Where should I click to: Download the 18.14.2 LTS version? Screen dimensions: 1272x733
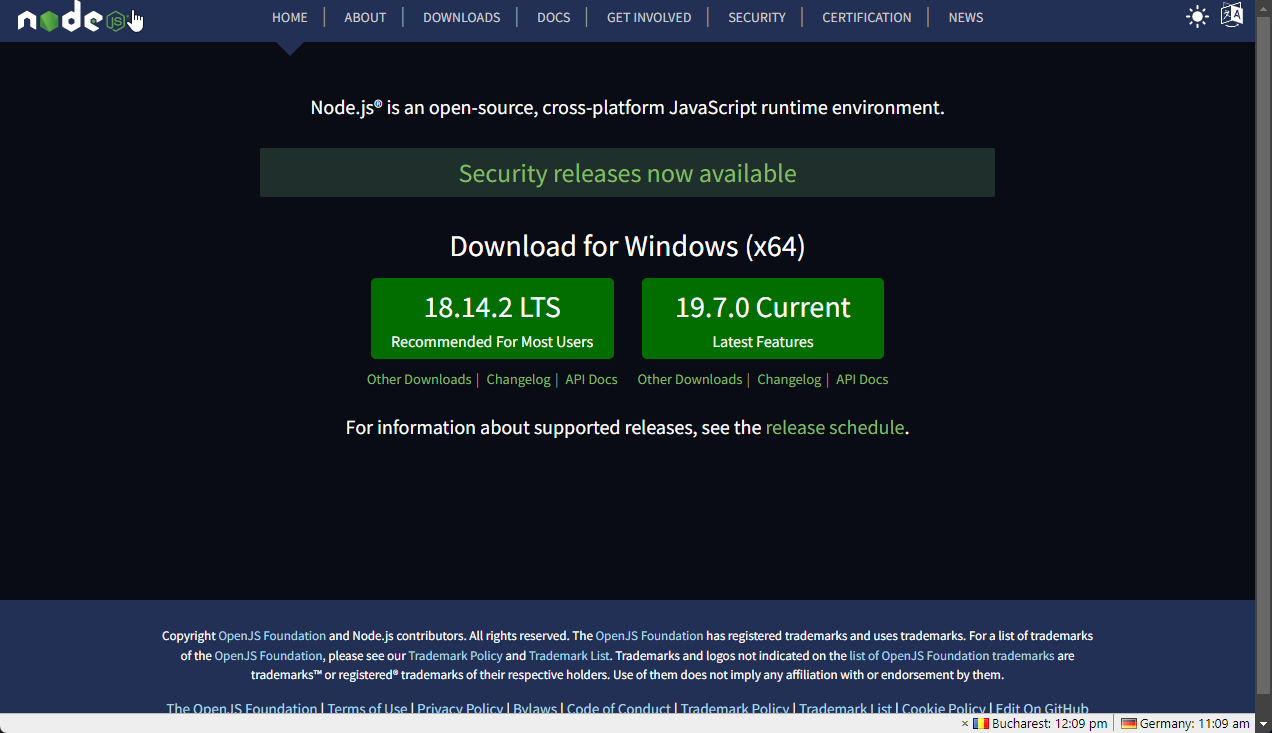pos(492,318)
